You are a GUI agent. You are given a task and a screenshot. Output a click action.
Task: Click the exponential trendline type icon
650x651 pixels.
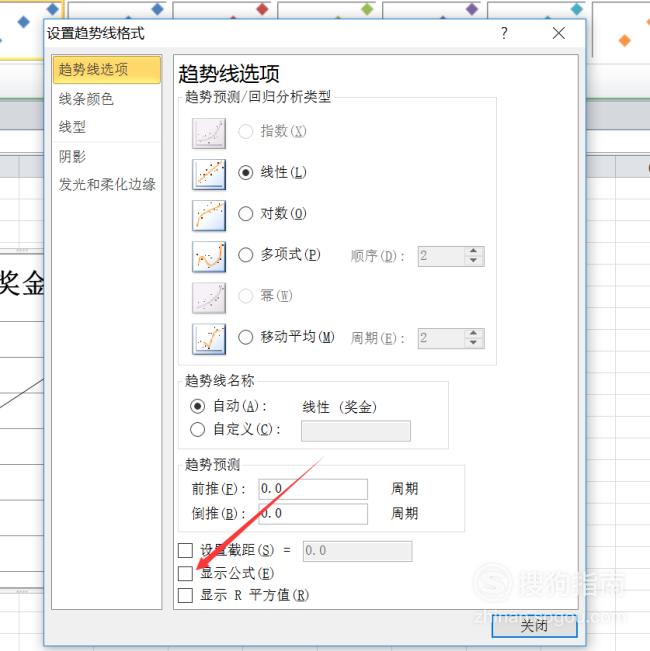[x=209, y=133]
